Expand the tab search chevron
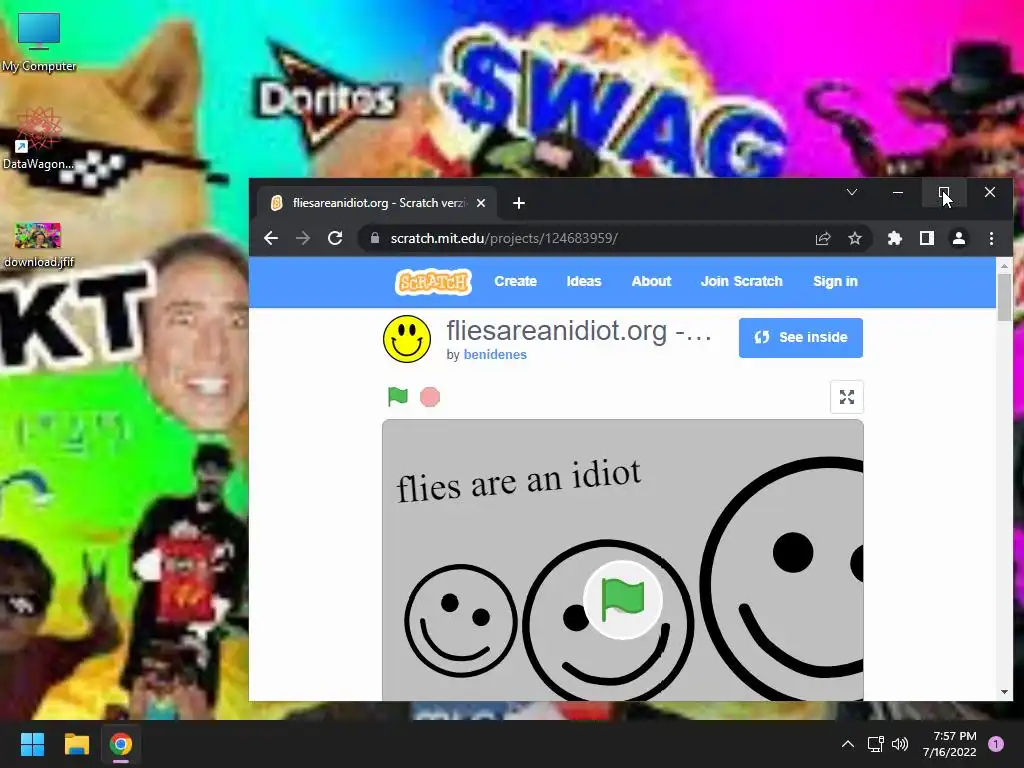Image resolution: width=1024 pixels, height=768 pixels. [x=852, y=192]
